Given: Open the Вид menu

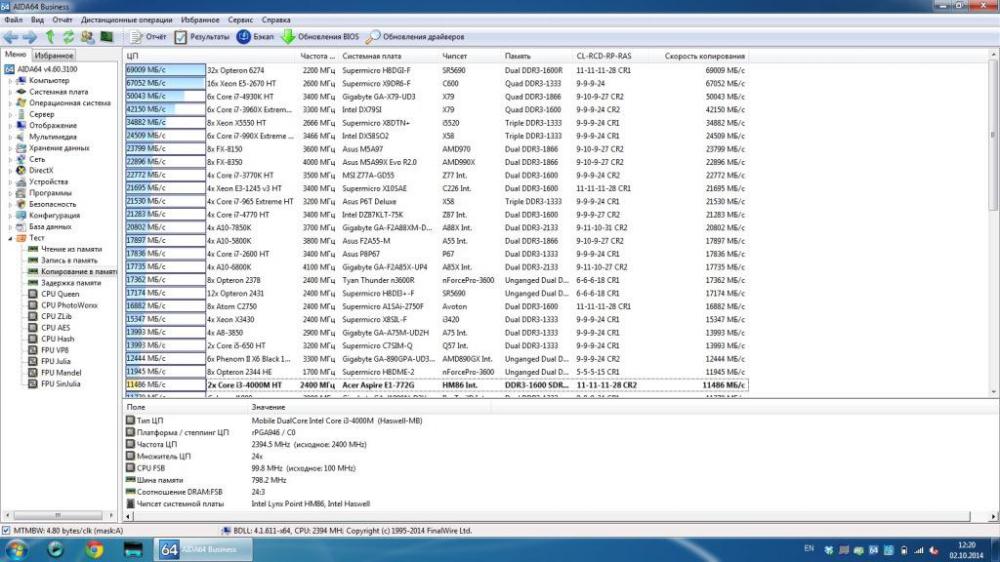Looking at the screenshot, I should [37, 20].
